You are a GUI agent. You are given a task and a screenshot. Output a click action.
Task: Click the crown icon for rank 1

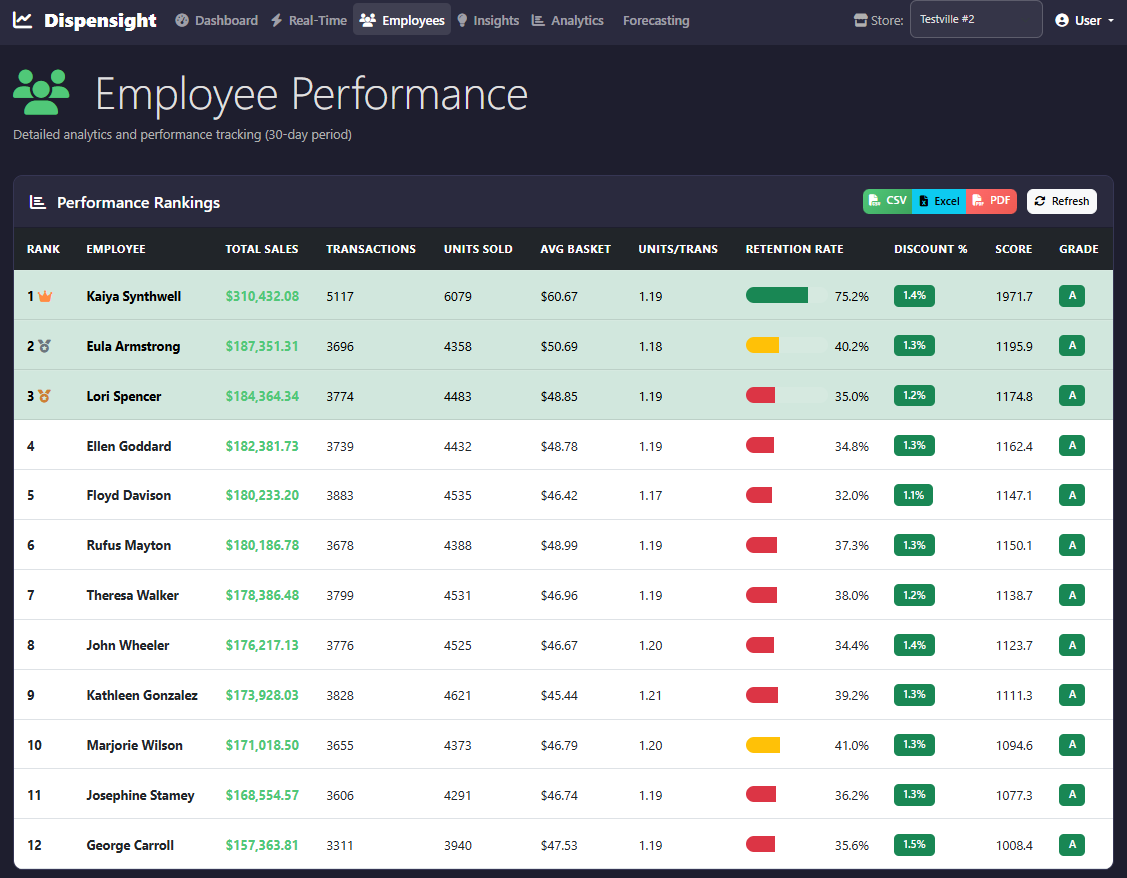45,296
